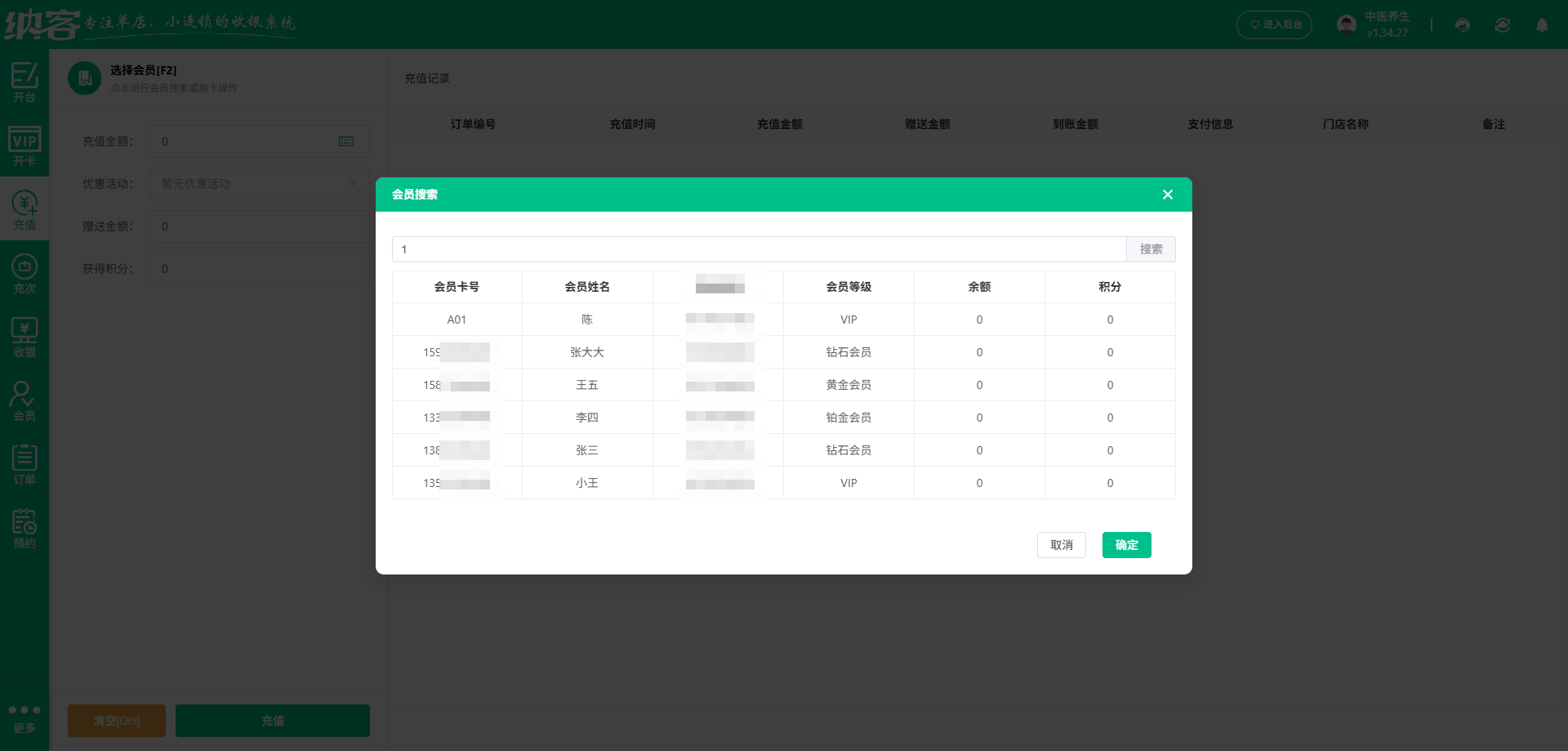Open the 开台 (open table) sidebar icon
The image size is (1568, 751).
coord(24,82)
